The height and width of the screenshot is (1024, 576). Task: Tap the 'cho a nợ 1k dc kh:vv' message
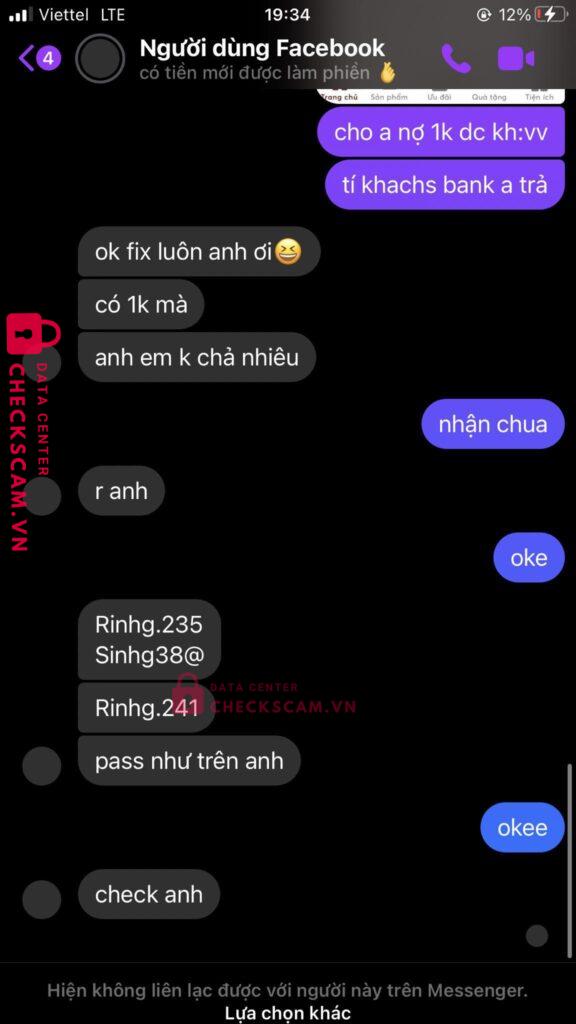click(x=441, y=132)
